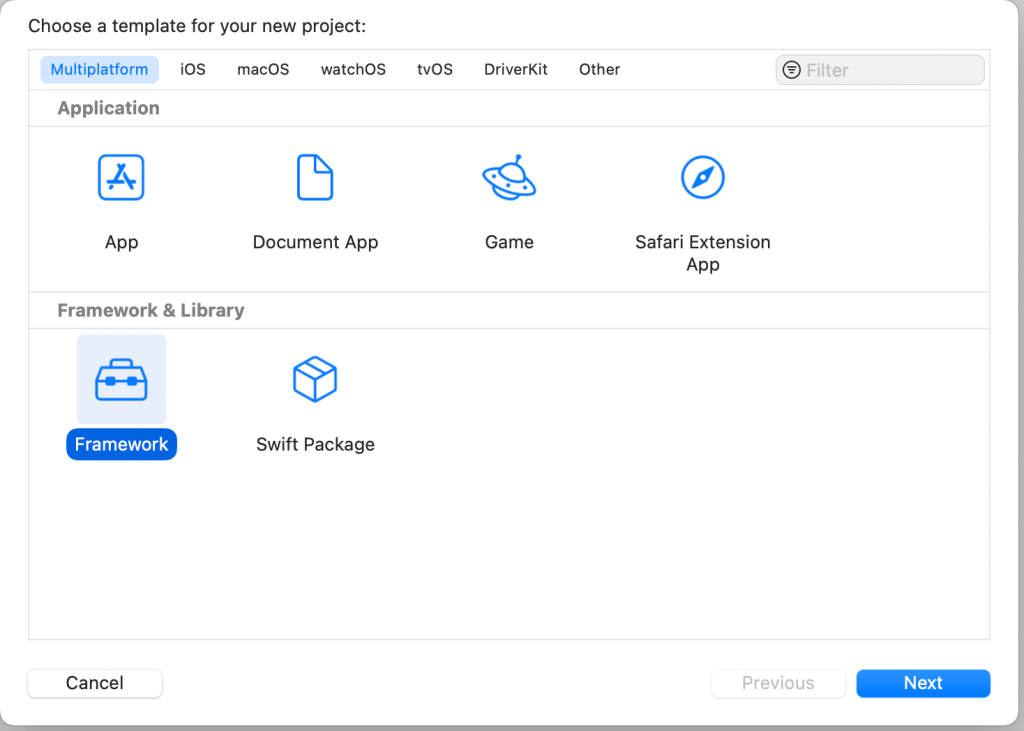Click the Framework toolbox icon
The width and height of the screenshot is (1024, 731).
coord(121,380)
